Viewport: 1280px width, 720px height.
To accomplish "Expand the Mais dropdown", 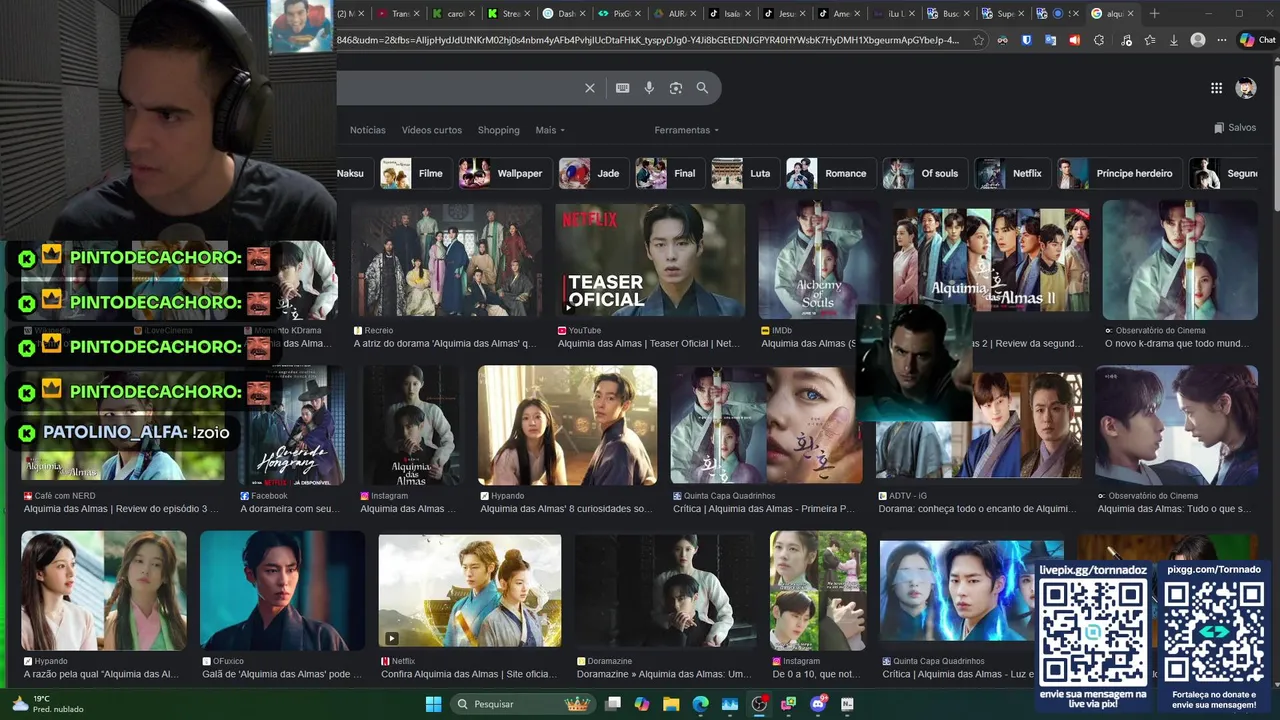I will point(550,130).
